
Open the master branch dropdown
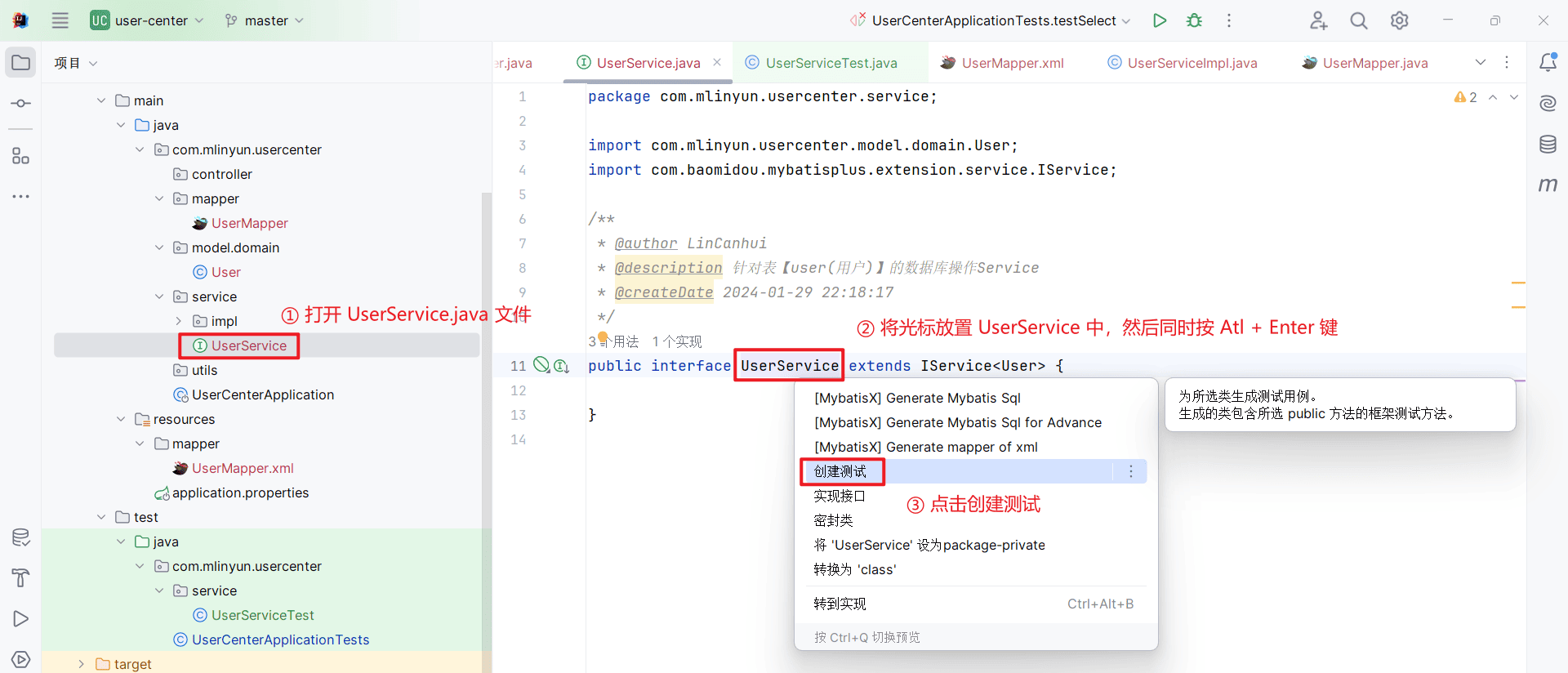pyautogui.click(x=264, y=20)
